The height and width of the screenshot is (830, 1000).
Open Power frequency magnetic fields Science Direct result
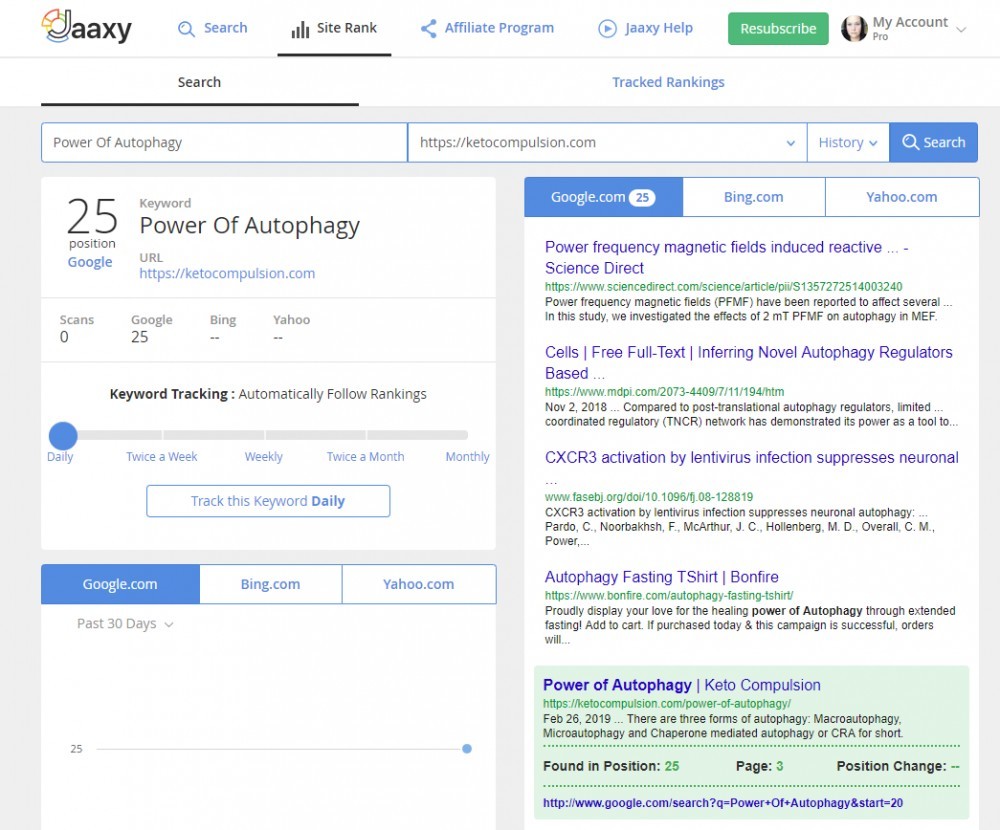click(x=726, y=257)
